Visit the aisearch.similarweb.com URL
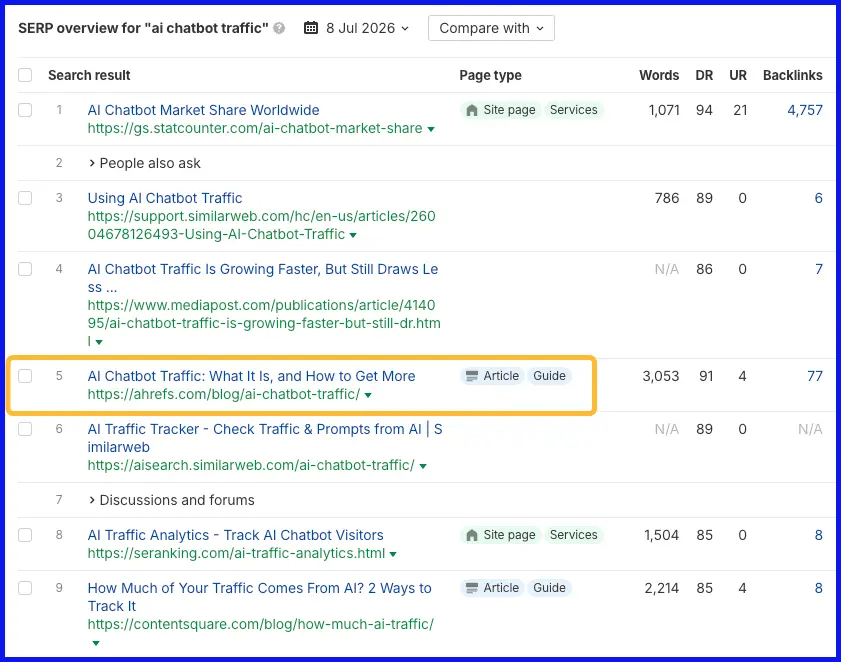 [251, 465]
